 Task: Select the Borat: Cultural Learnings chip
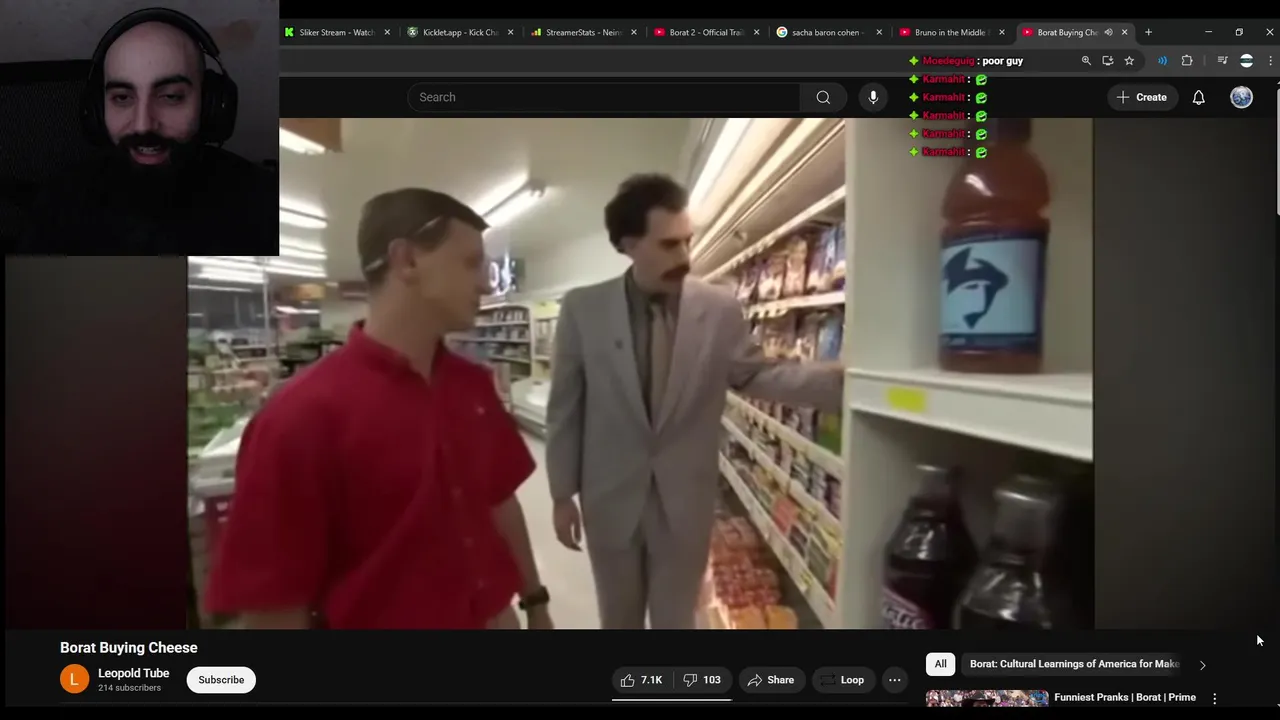(x=1074, y=664)
